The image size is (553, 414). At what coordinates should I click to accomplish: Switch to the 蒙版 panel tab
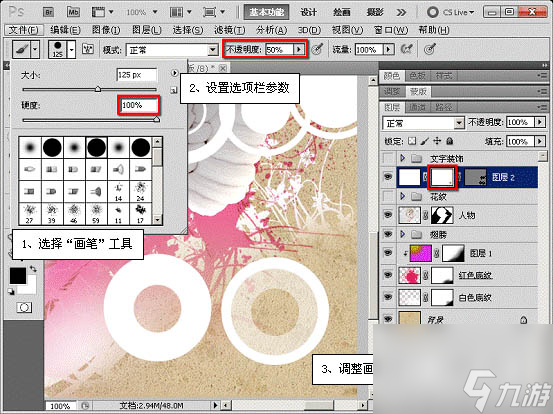pos(418,92)
